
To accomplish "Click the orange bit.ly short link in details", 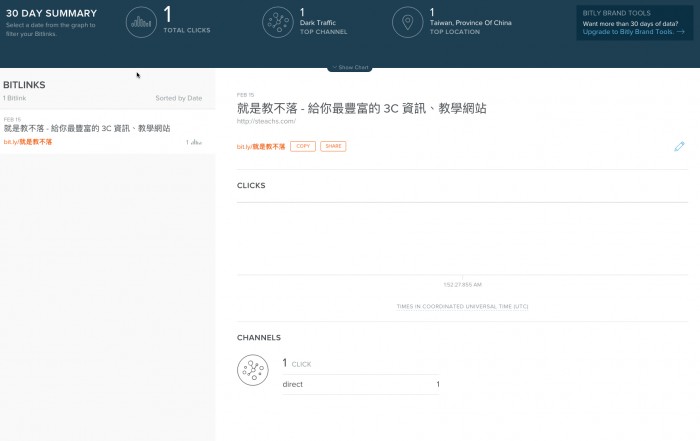I will (260, 147).
